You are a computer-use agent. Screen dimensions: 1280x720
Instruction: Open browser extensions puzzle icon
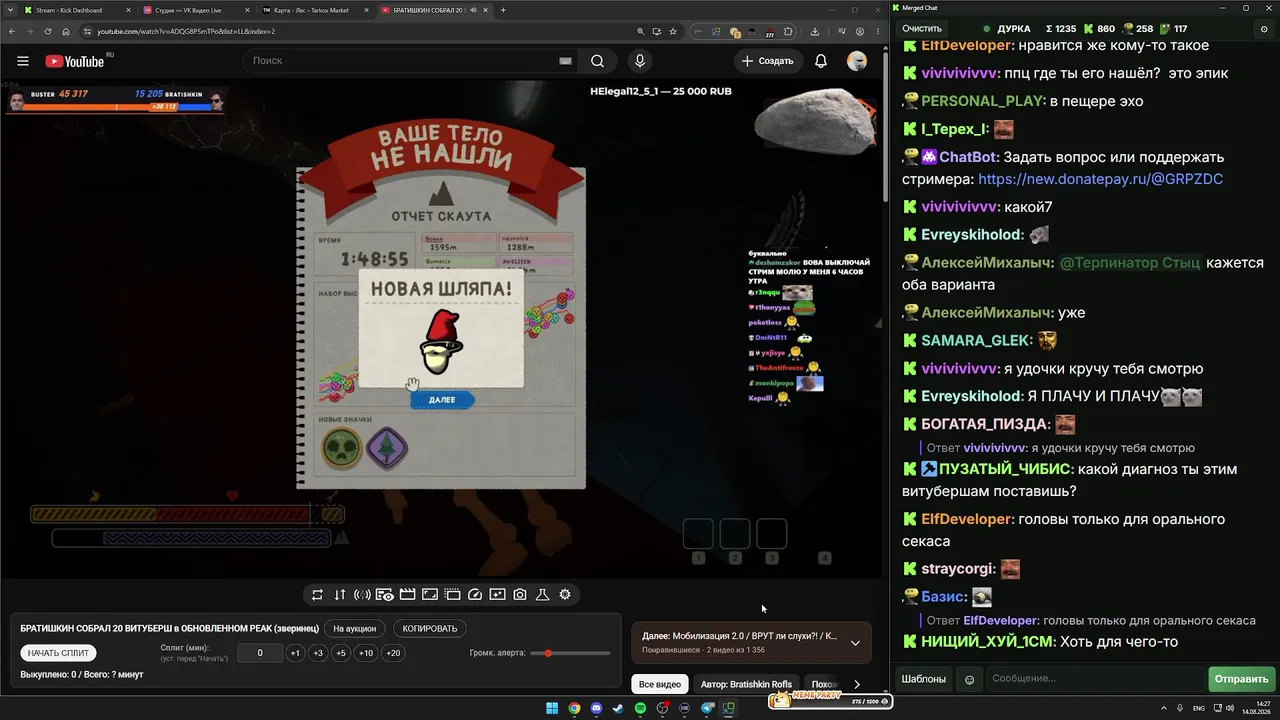(788, 31)
